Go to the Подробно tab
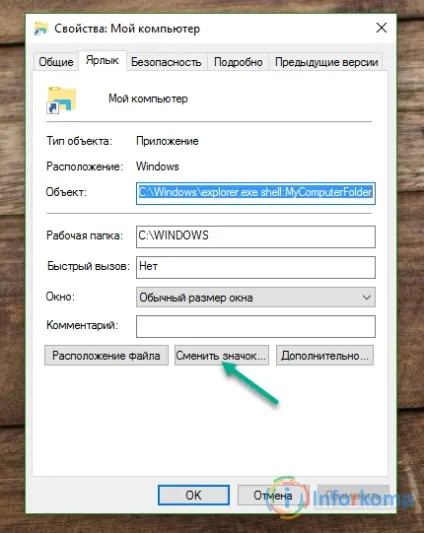This screenshot has height=533, width=424. (238, 62)
